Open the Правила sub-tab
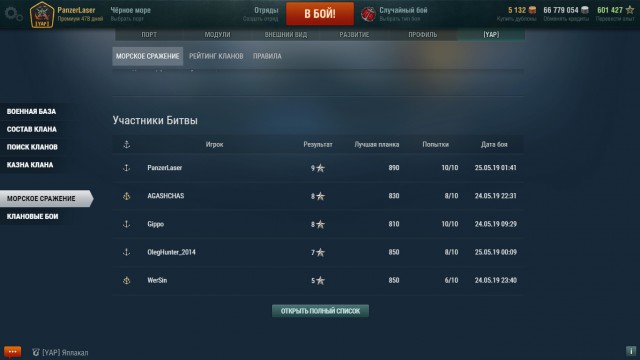The image size is (640, 360). 267,56
